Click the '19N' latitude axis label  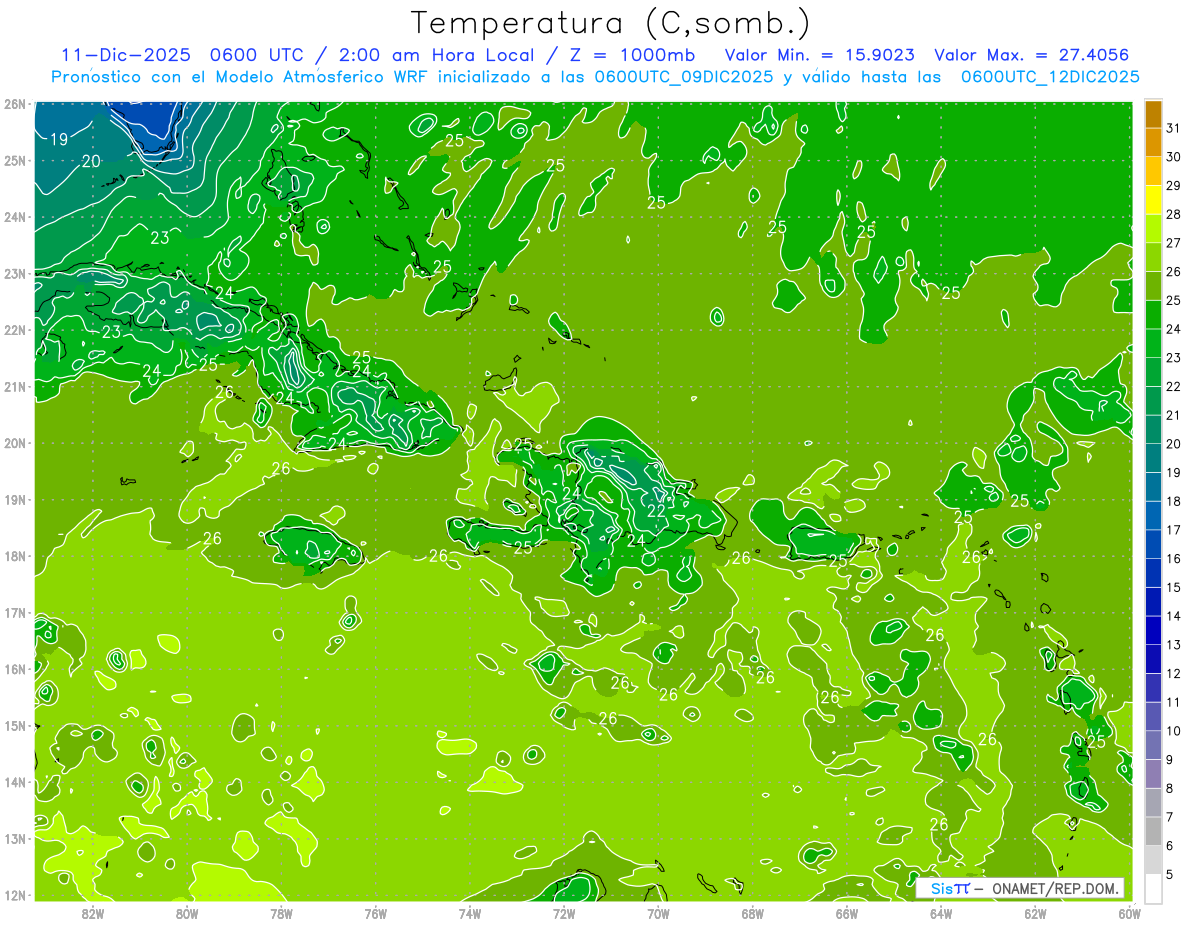[14, 500]
